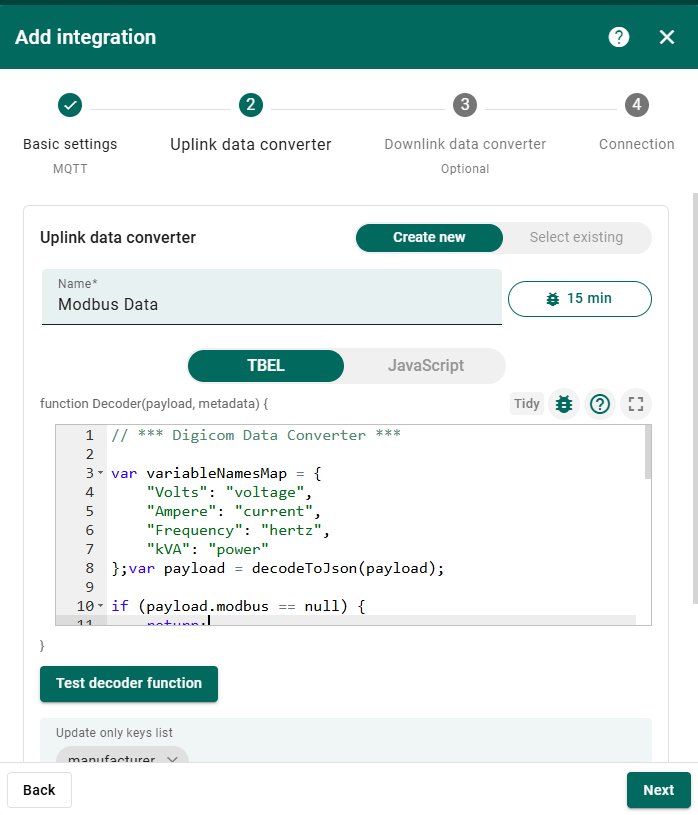Select the Uplink data converter step 2 circle
The image size is (698, 815).
click(x=250, y=105)
